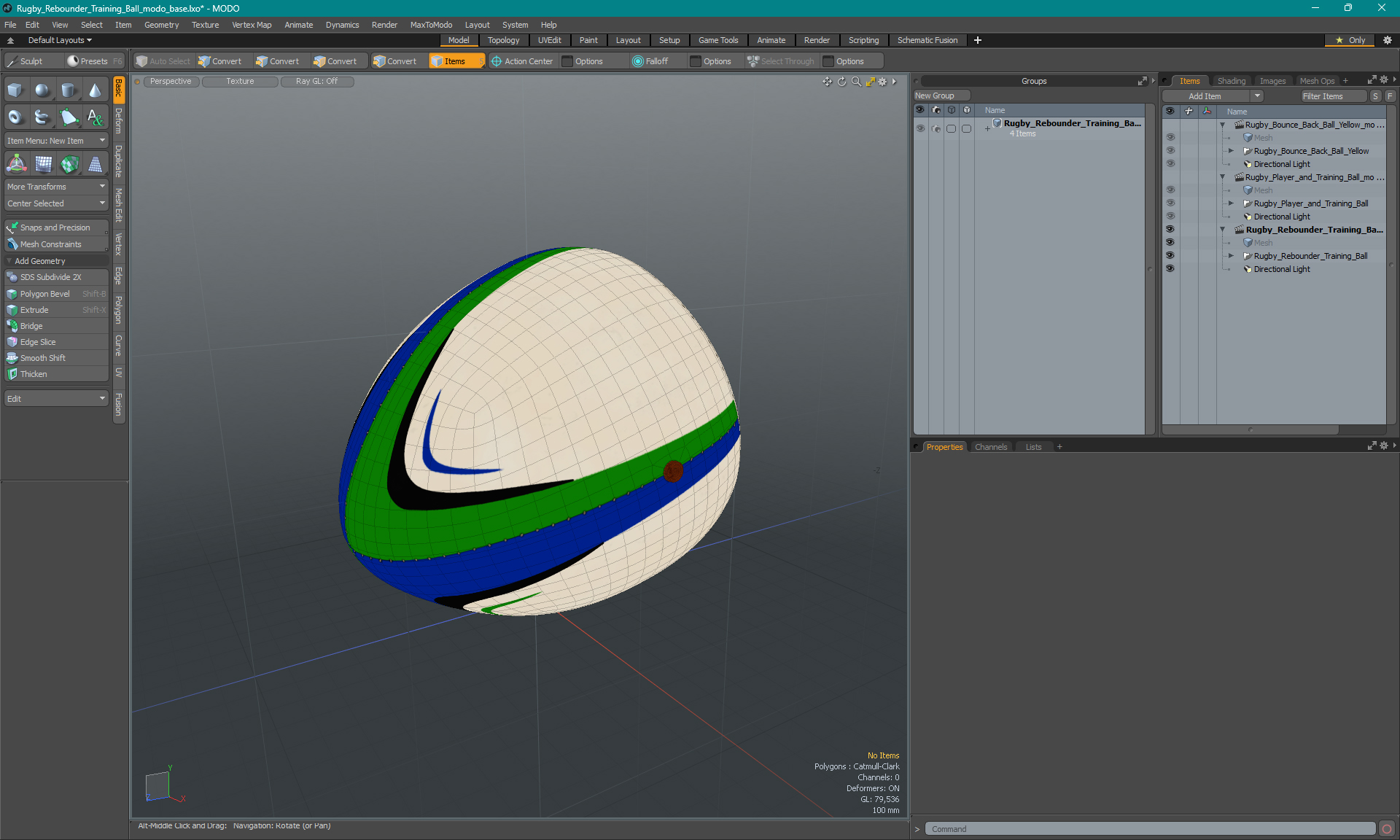
Task: Select the Sphere primitive tool
Action: 42,90
